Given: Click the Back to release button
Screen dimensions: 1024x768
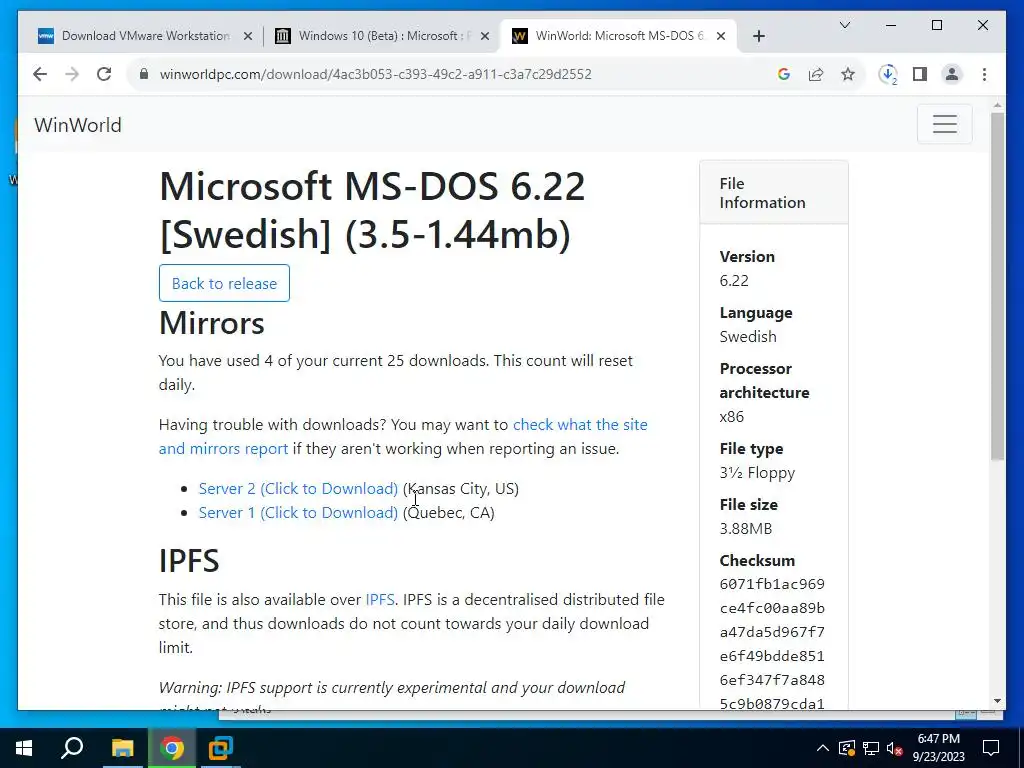Looking at the screenshot, I should [x=224, y=283].
